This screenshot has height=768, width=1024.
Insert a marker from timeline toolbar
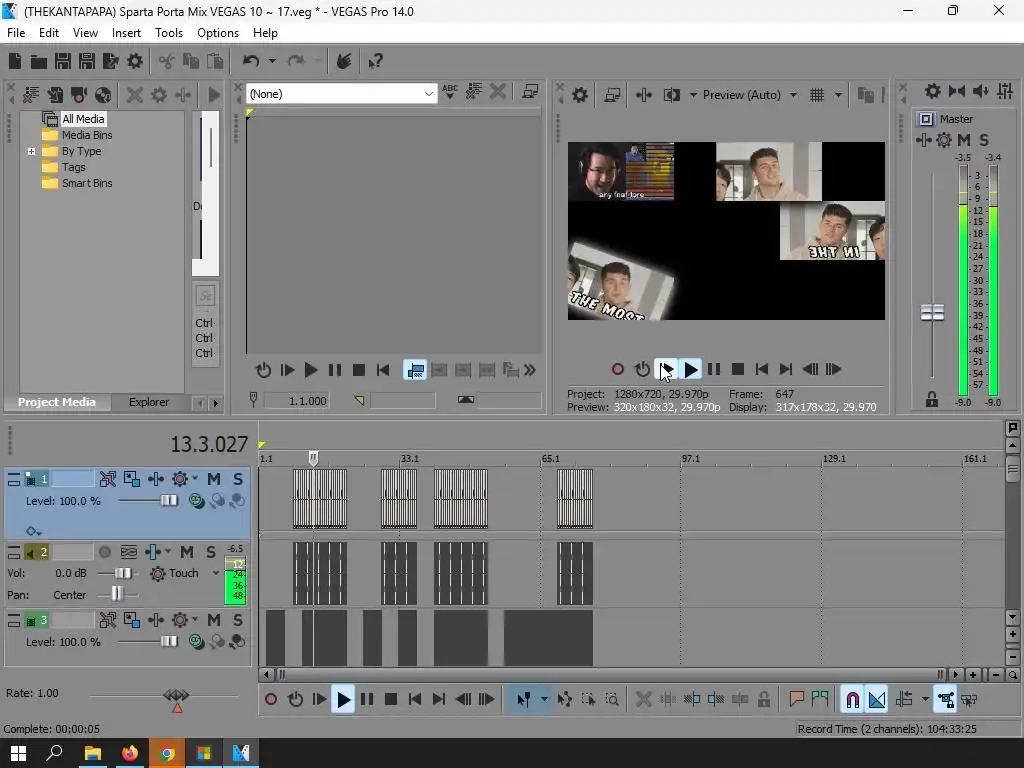[796, 700]
